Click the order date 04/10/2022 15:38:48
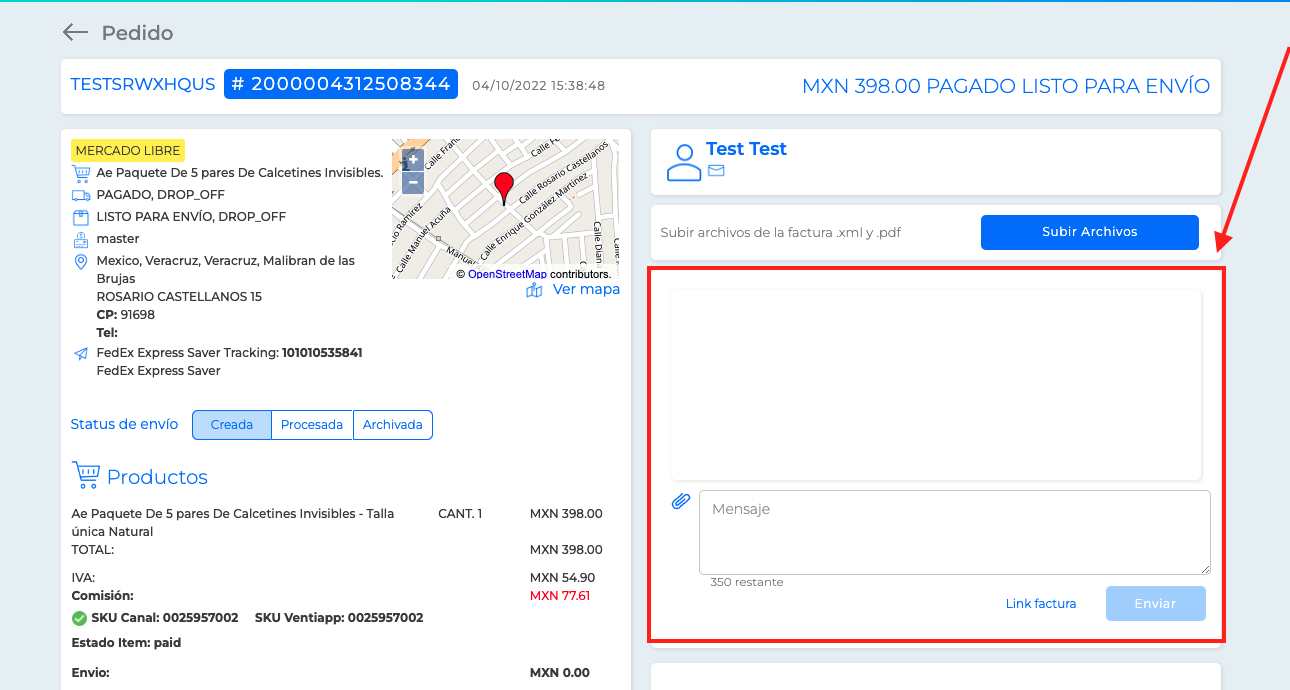Screen dimensions: 1290x690 point(539,86)
